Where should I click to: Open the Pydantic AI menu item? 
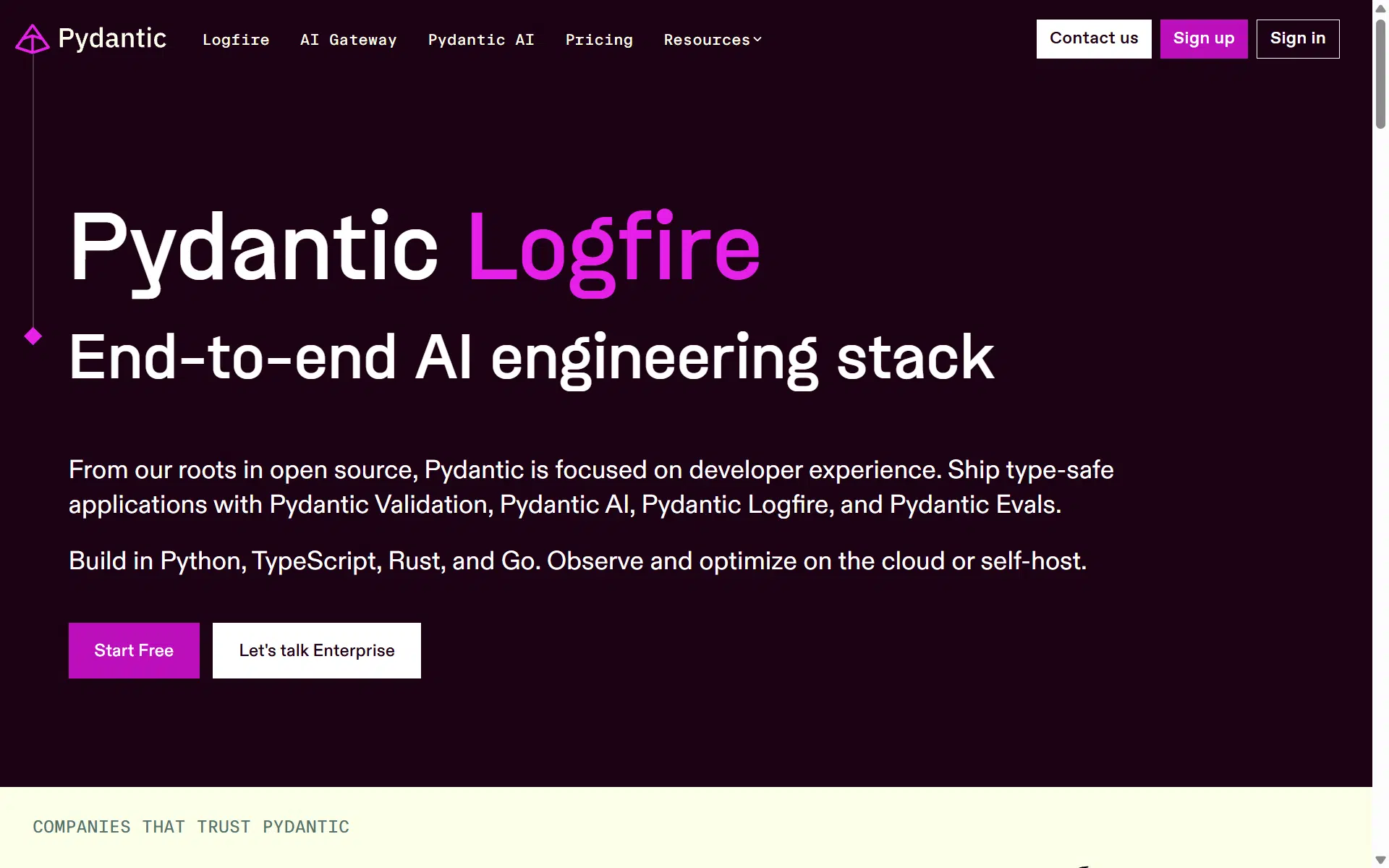(481, 40)
